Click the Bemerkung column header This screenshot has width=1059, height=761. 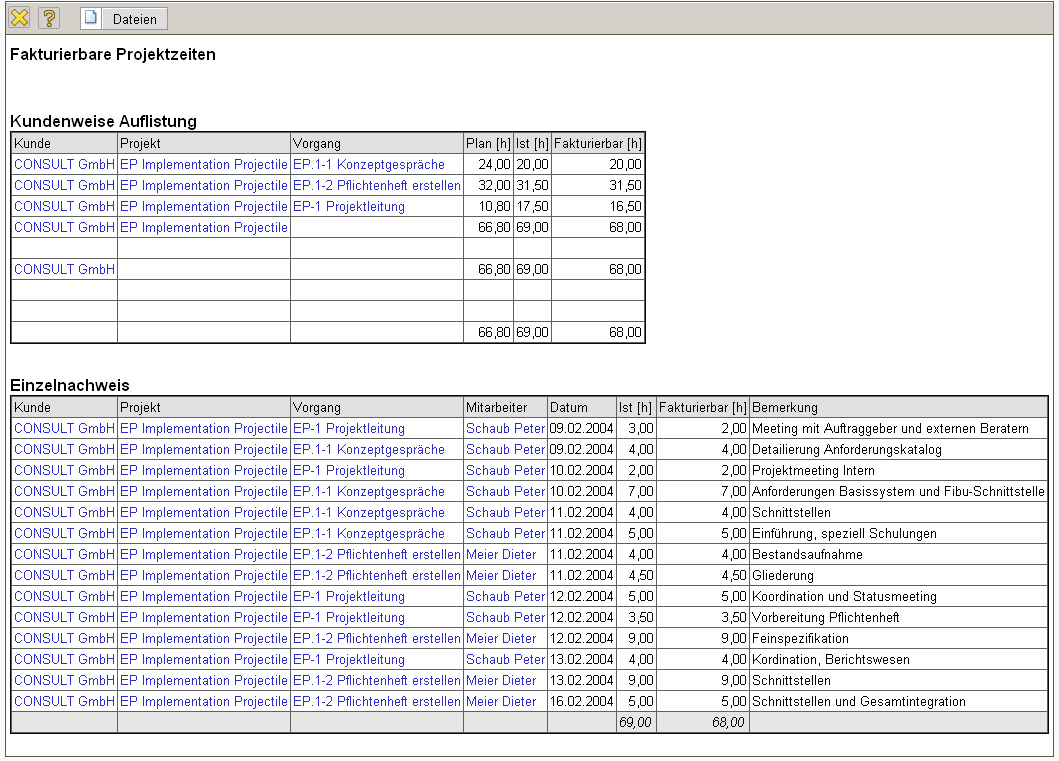[785, 407]
